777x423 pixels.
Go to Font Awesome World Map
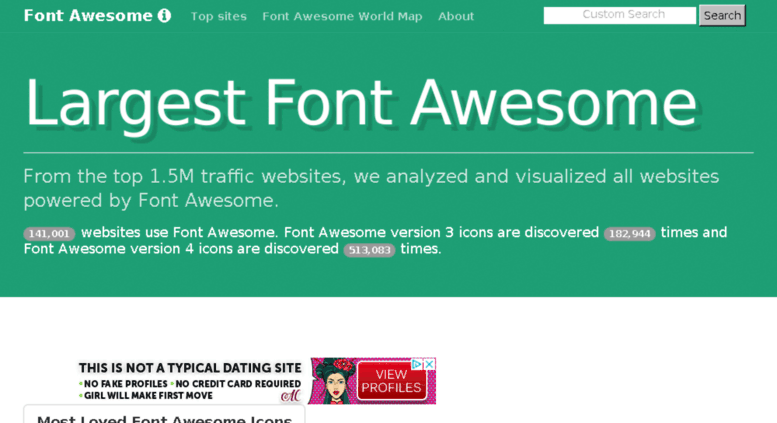(x=342, y=16)
